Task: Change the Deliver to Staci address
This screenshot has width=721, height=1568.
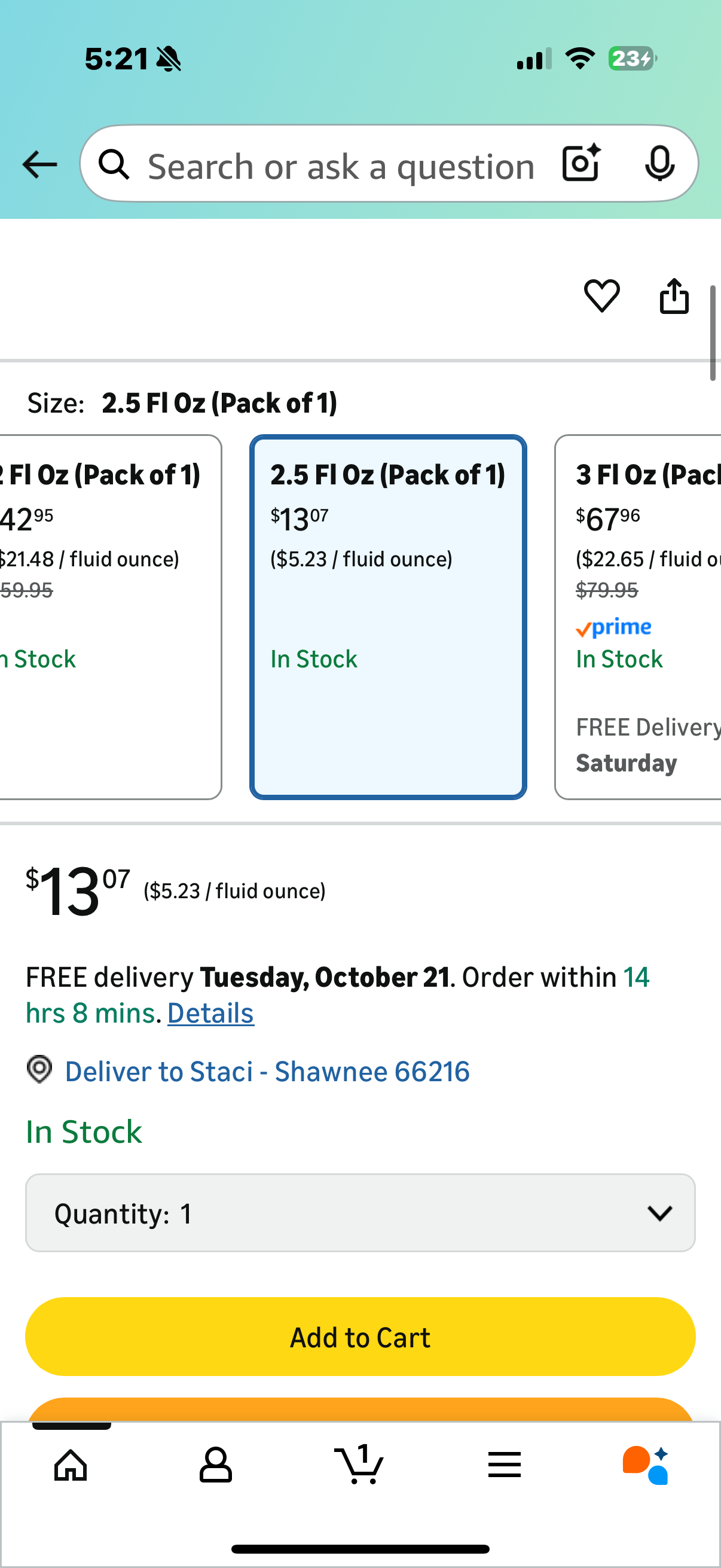Action: click(267, 1072)
